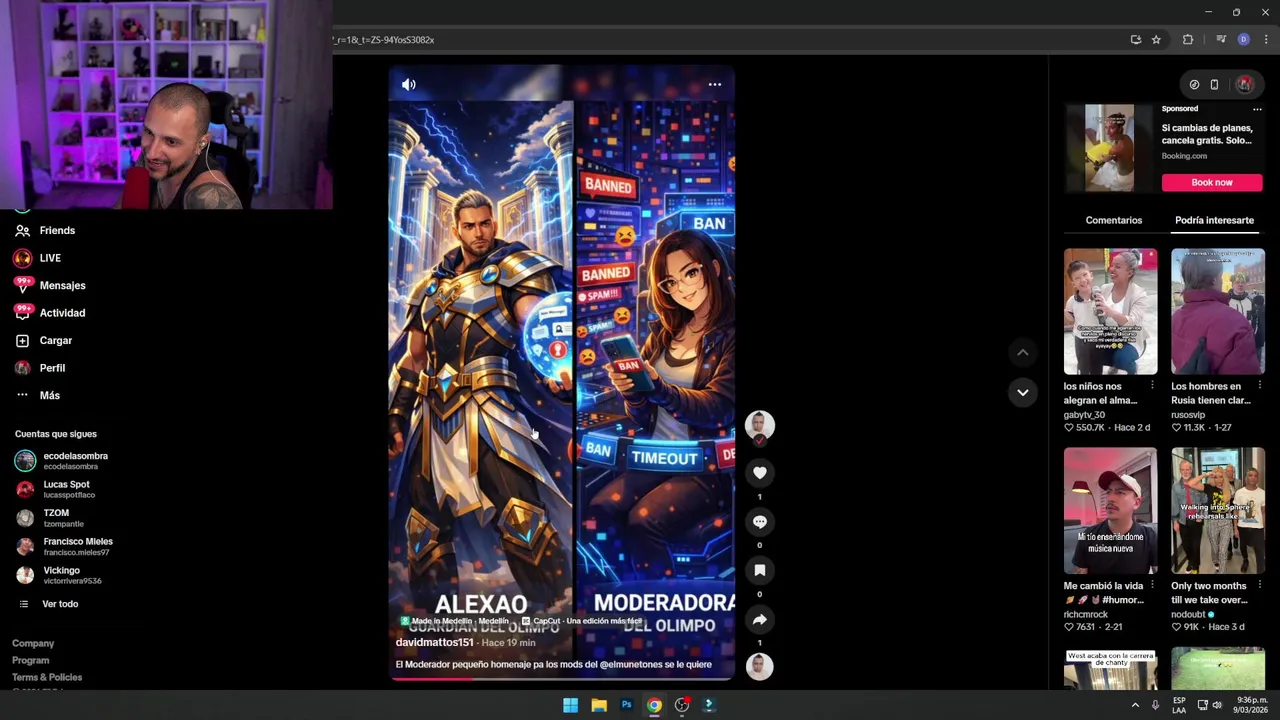
Task: Open the Booking.com ad thumbnail
Action: point(1110,148)
